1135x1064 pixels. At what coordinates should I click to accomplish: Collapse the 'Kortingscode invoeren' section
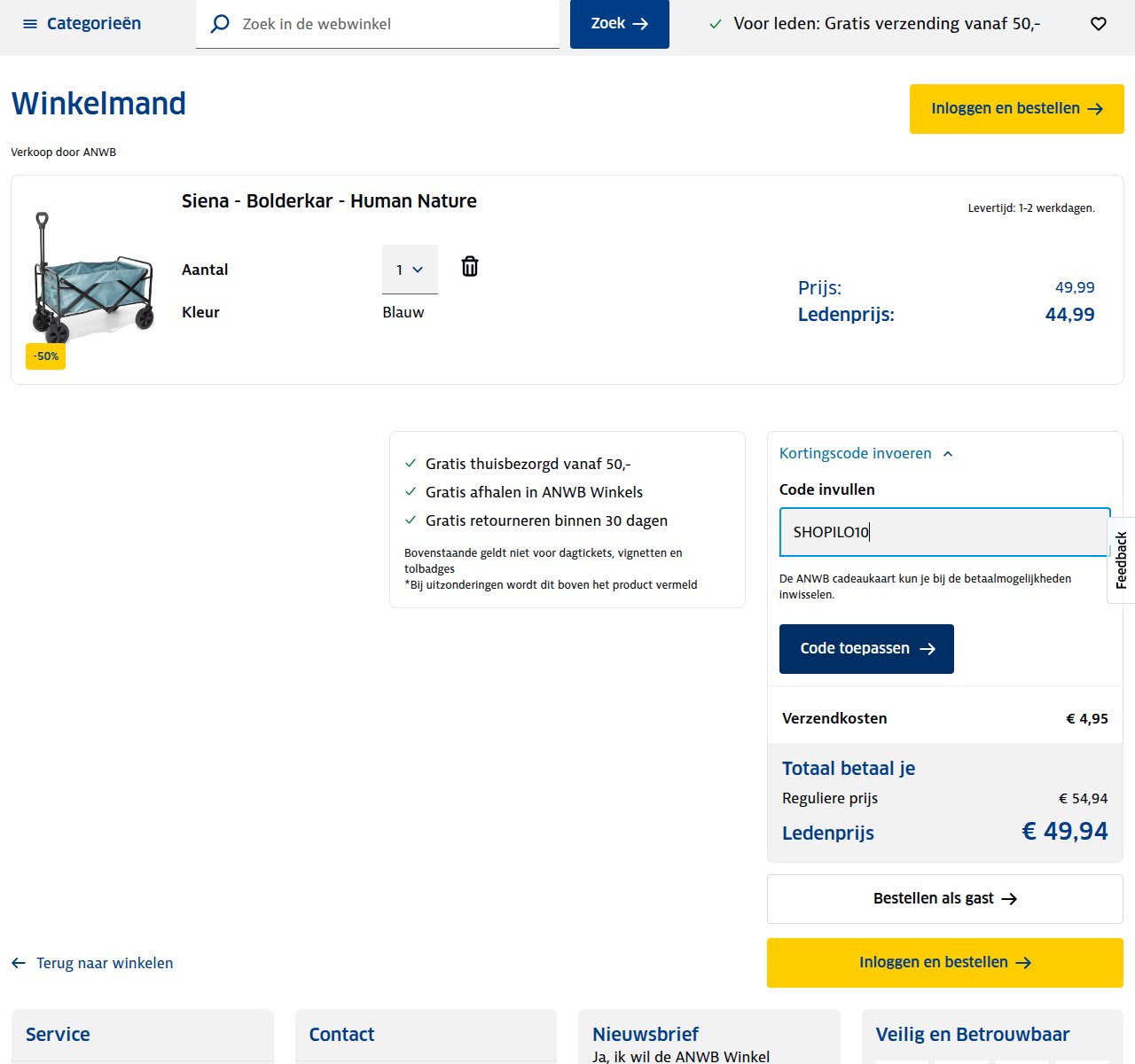tap(865, 453)
